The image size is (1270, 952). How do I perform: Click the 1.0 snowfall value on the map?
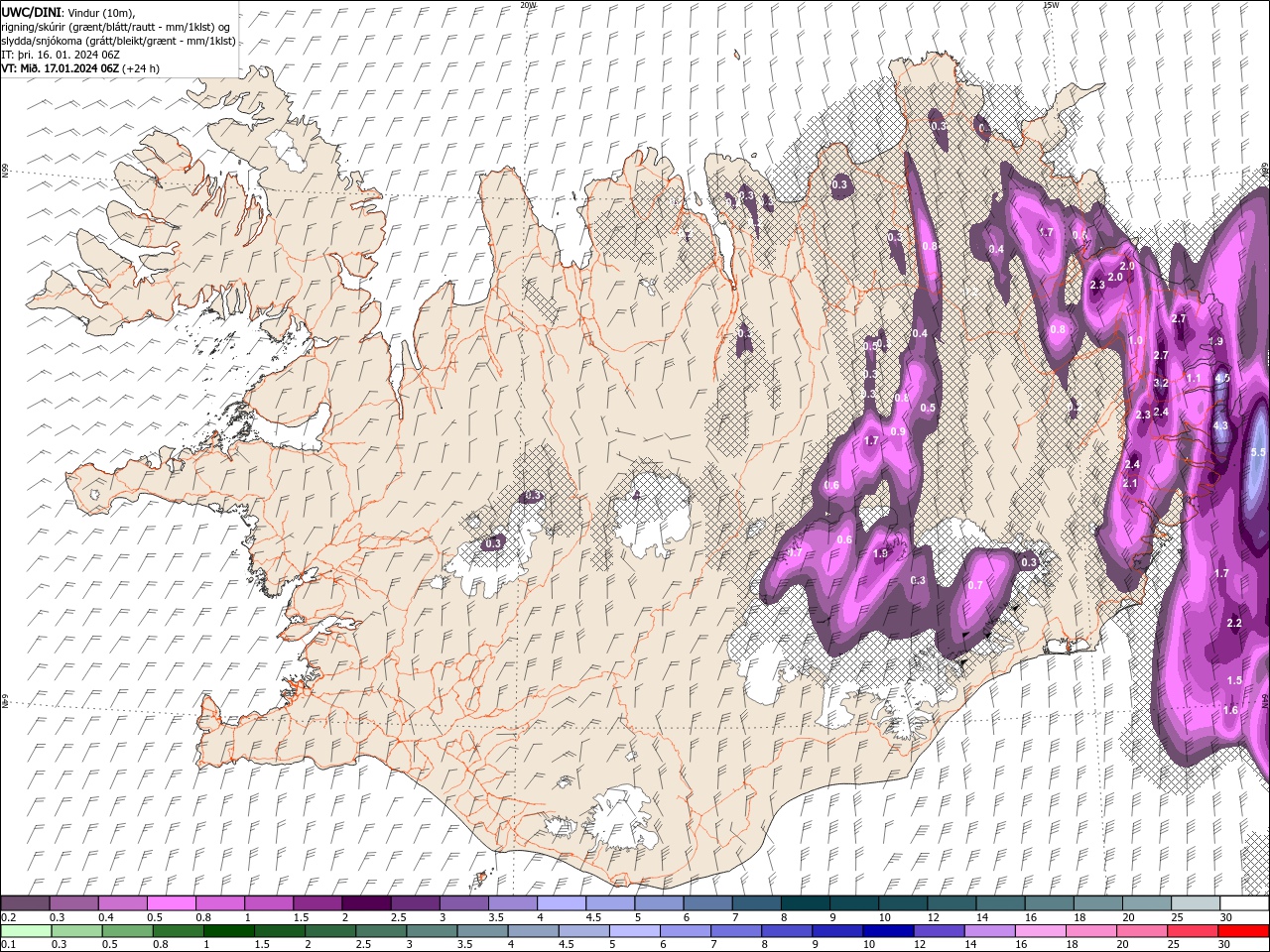[1136, 340]
